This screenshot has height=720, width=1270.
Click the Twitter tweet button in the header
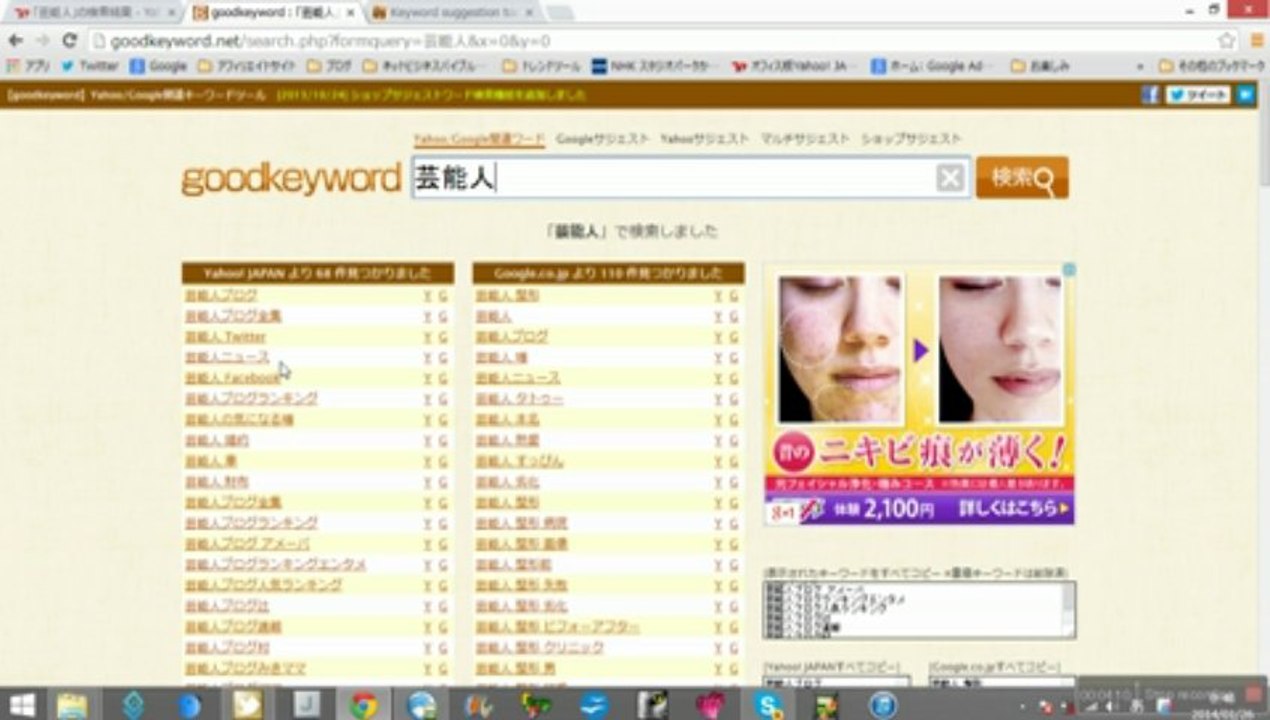pos(1198,95)
